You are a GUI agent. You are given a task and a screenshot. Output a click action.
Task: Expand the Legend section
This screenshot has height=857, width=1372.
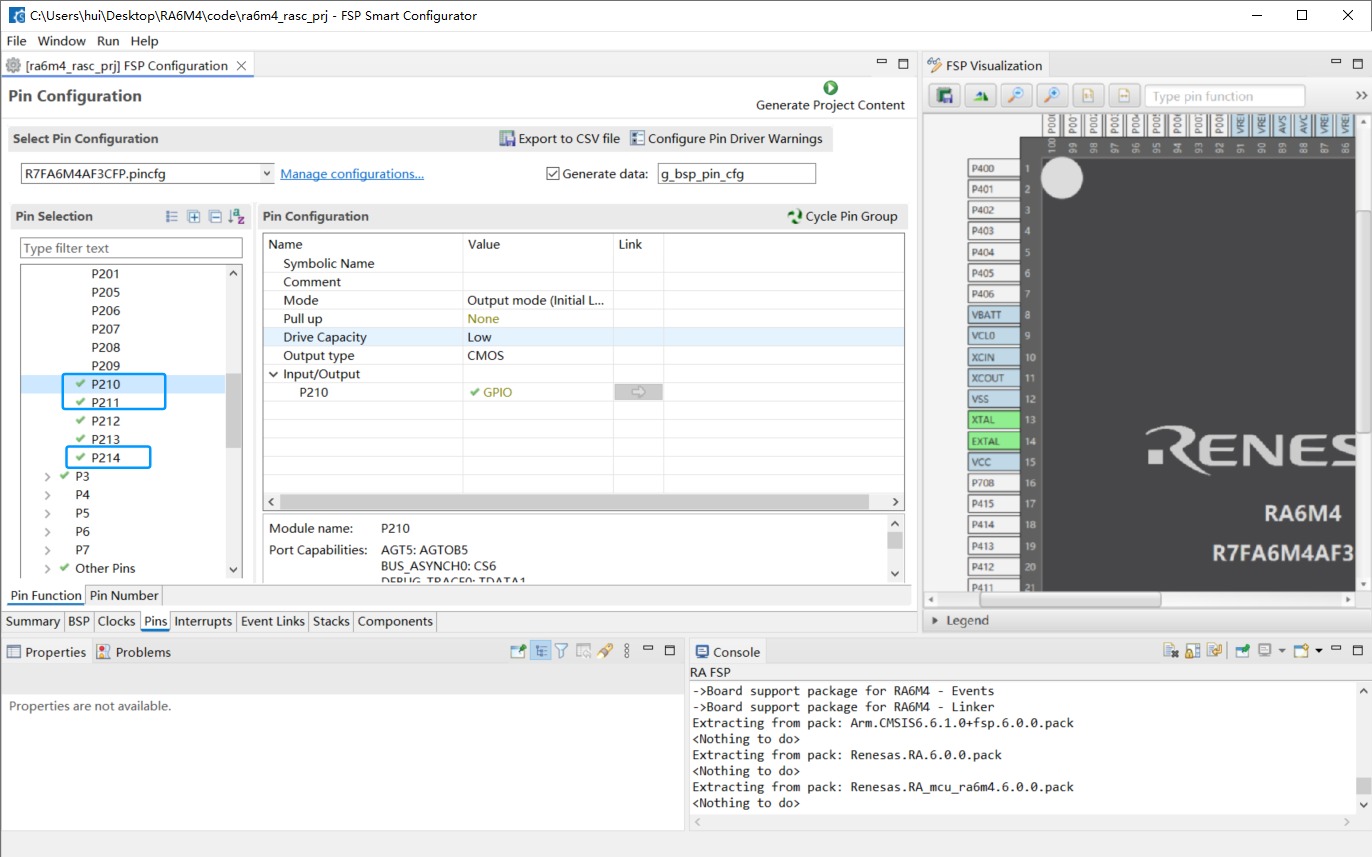click(935, 621)
